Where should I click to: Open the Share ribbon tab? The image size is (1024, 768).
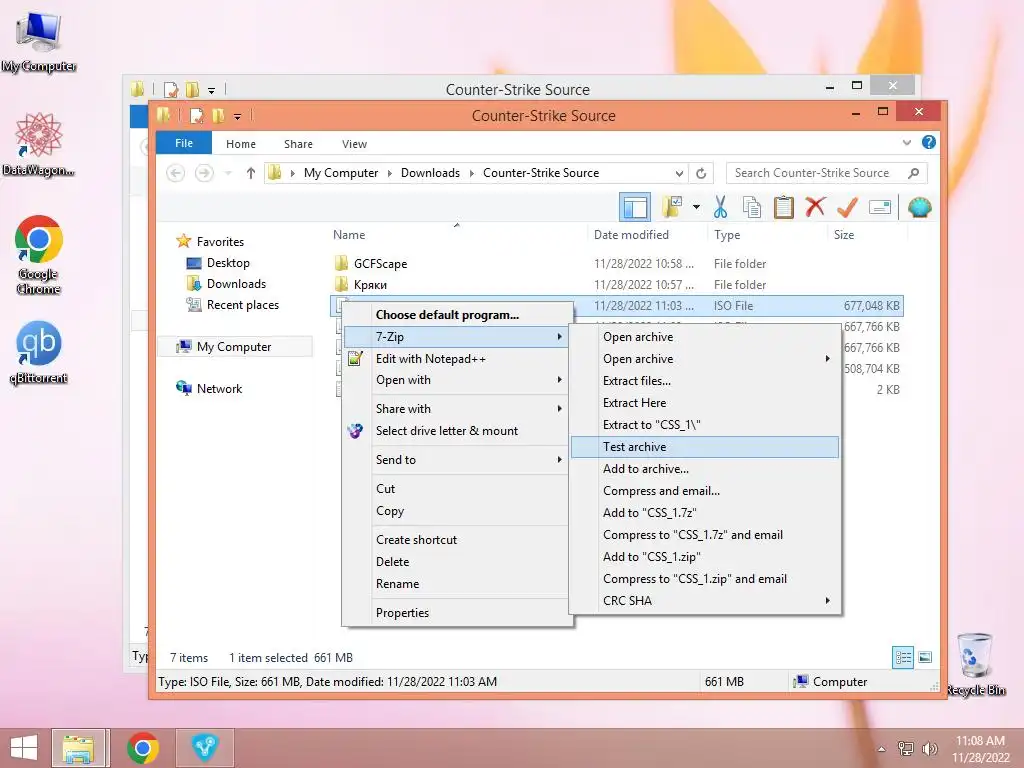298,144
